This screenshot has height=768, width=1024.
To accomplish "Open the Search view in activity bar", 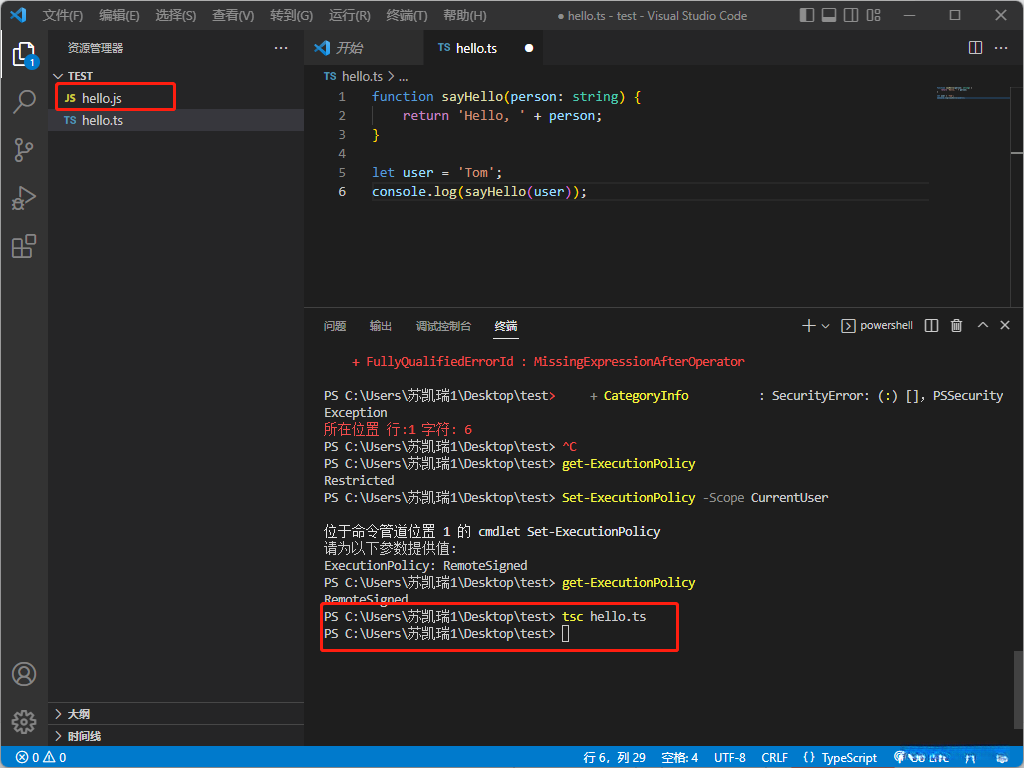I will tap(24, 101).
